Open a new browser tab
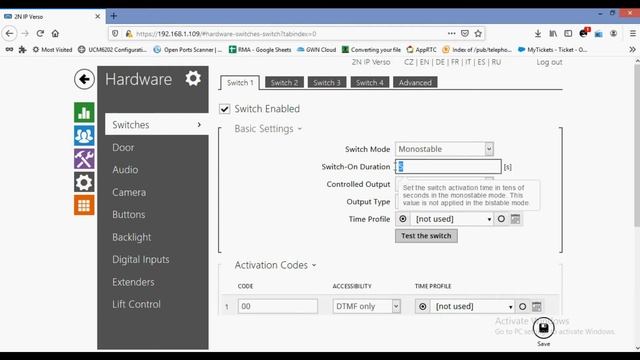Image resolution: width=640 pixels, height=360 pixels. point(114,16)
